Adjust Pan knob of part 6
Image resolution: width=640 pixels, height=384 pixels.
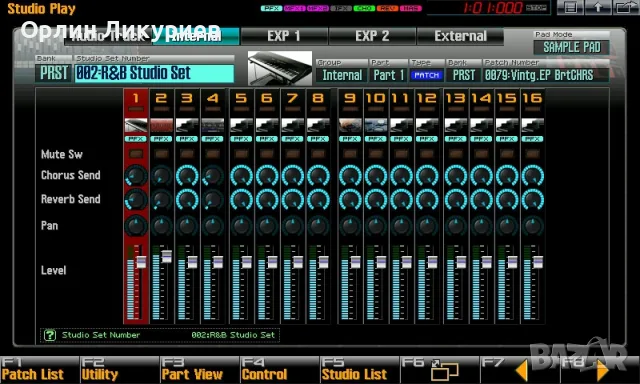pyautogui.click(x=267, y=226)
